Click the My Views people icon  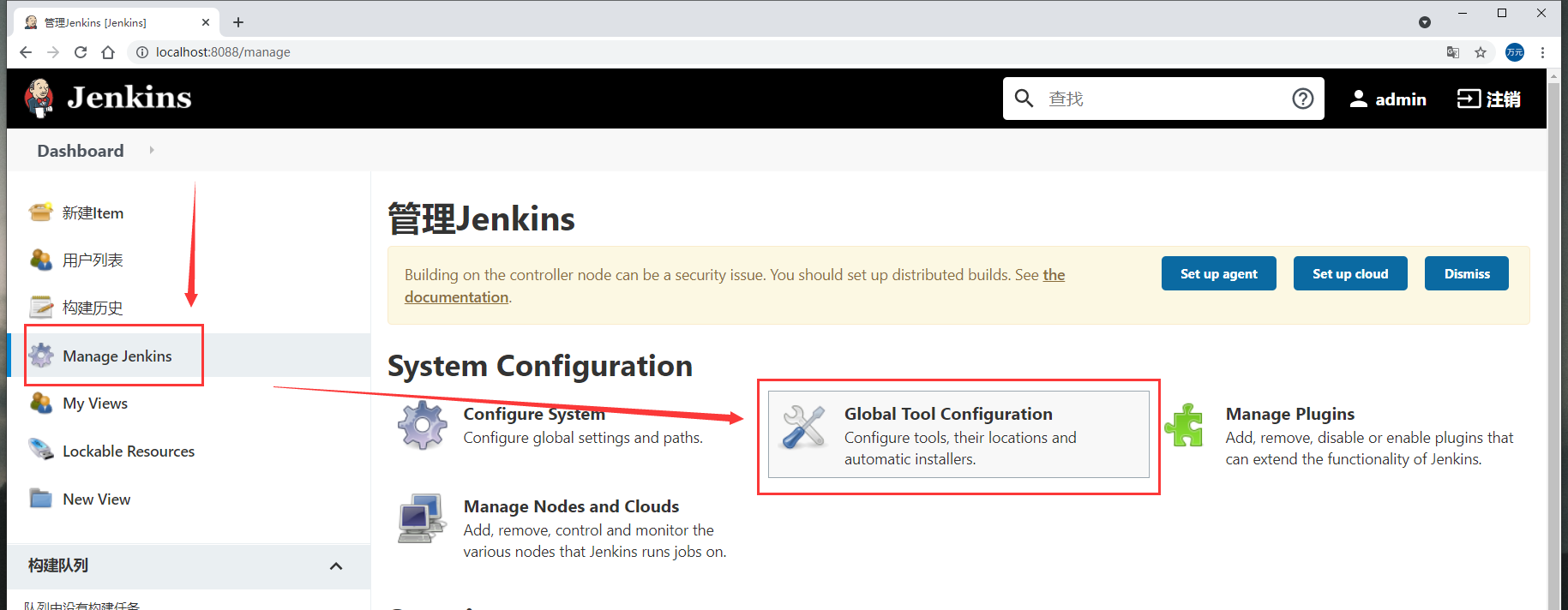point(40,403)
